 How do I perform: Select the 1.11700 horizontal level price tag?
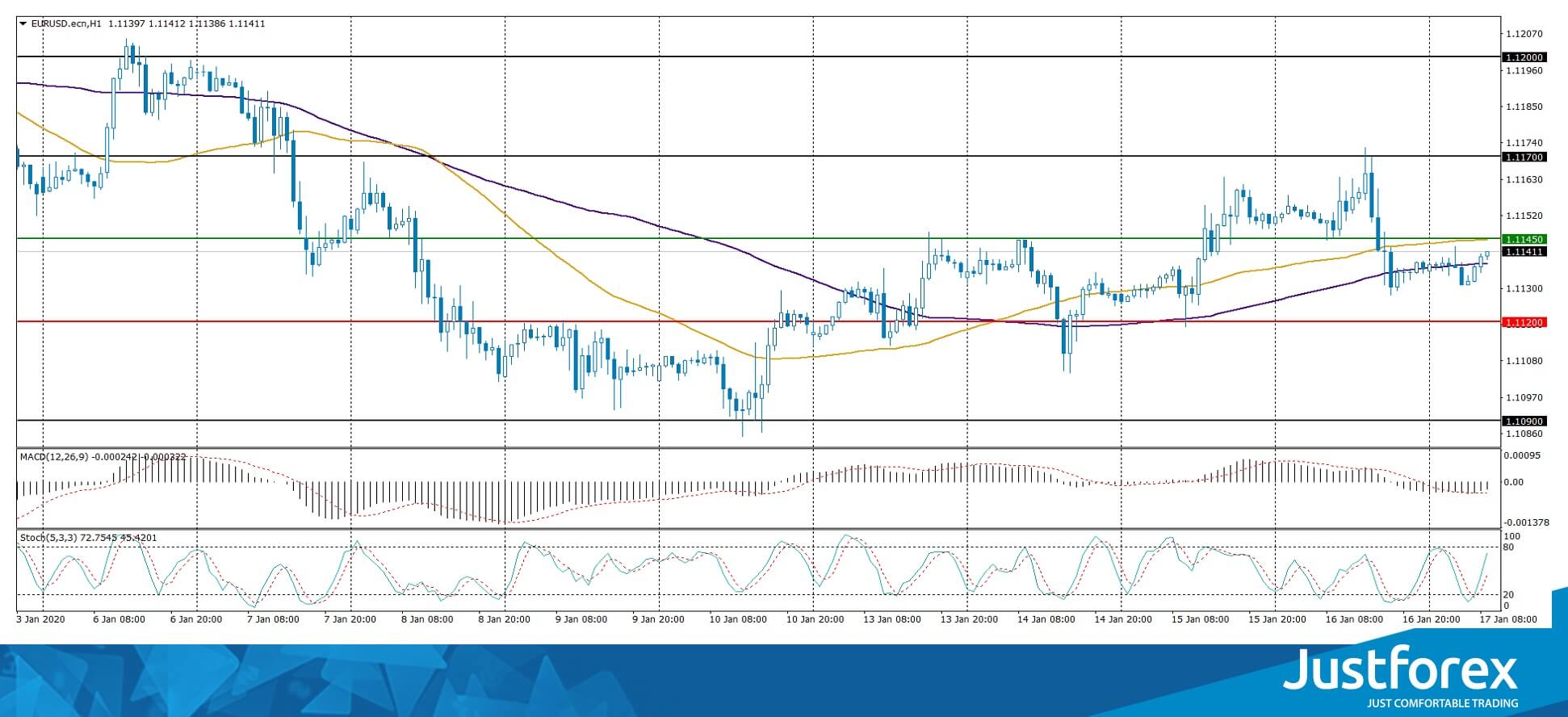tap(1523, 157)
